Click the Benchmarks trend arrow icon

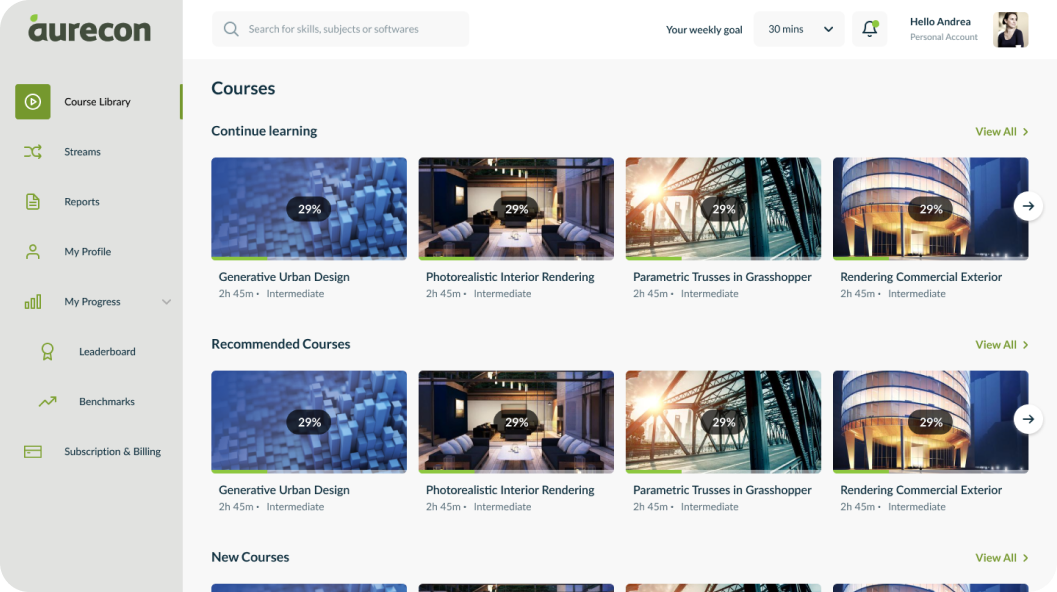[x=47, y=402]
